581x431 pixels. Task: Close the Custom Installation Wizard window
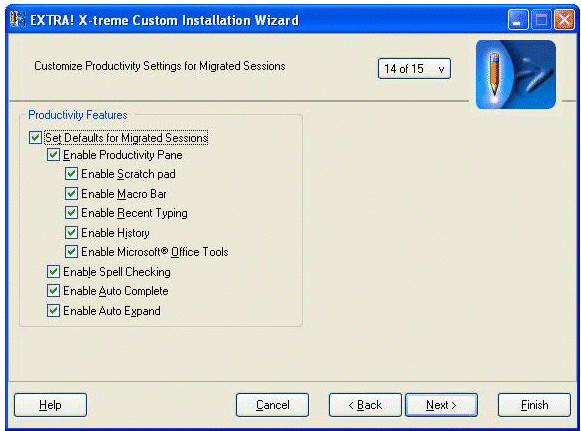click(564, 19)
